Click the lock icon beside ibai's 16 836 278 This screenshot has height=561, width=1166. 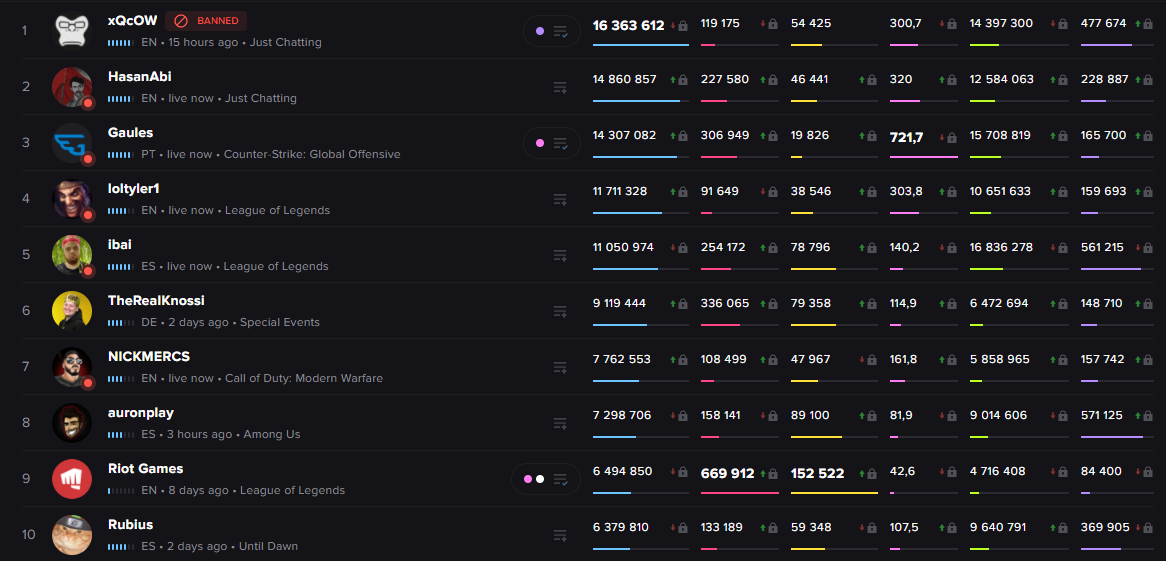(x=1063, y=248)
